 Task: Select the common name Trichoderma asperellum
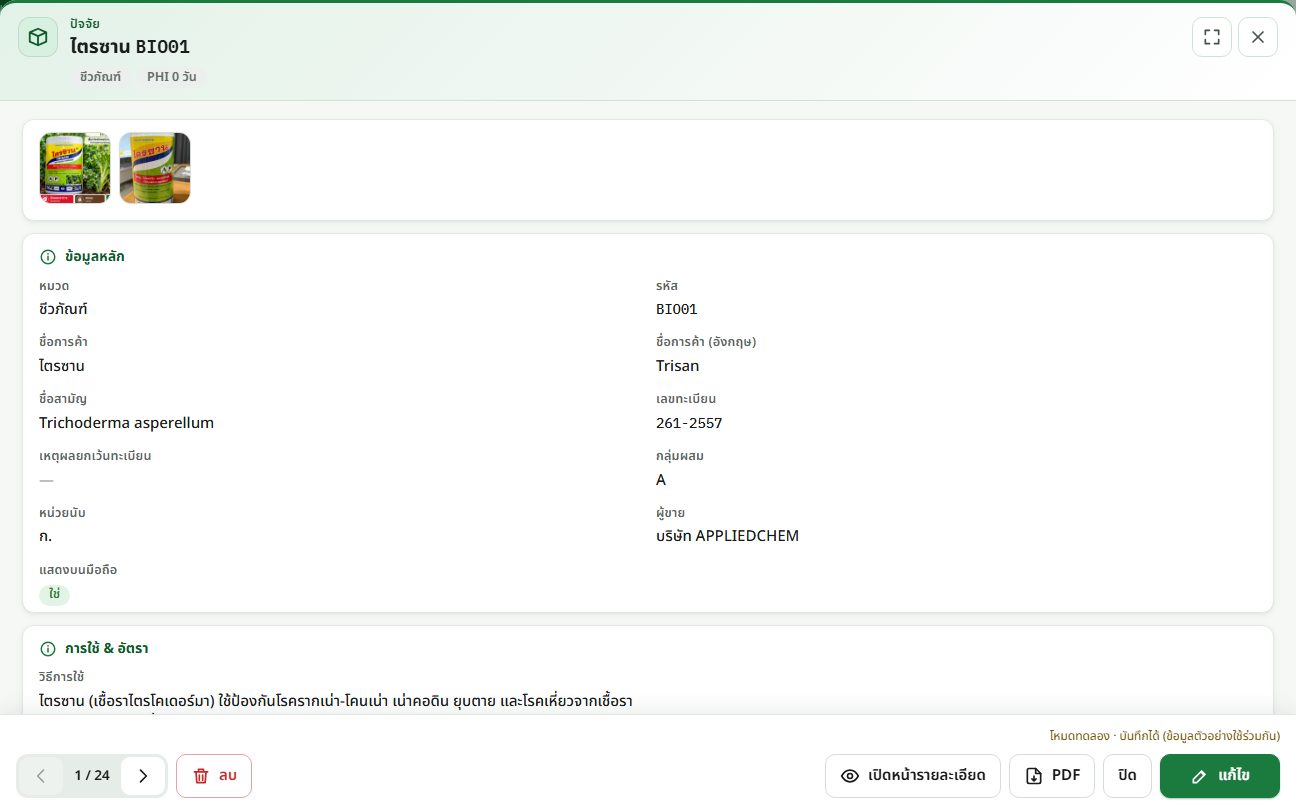tap(127, 423)
